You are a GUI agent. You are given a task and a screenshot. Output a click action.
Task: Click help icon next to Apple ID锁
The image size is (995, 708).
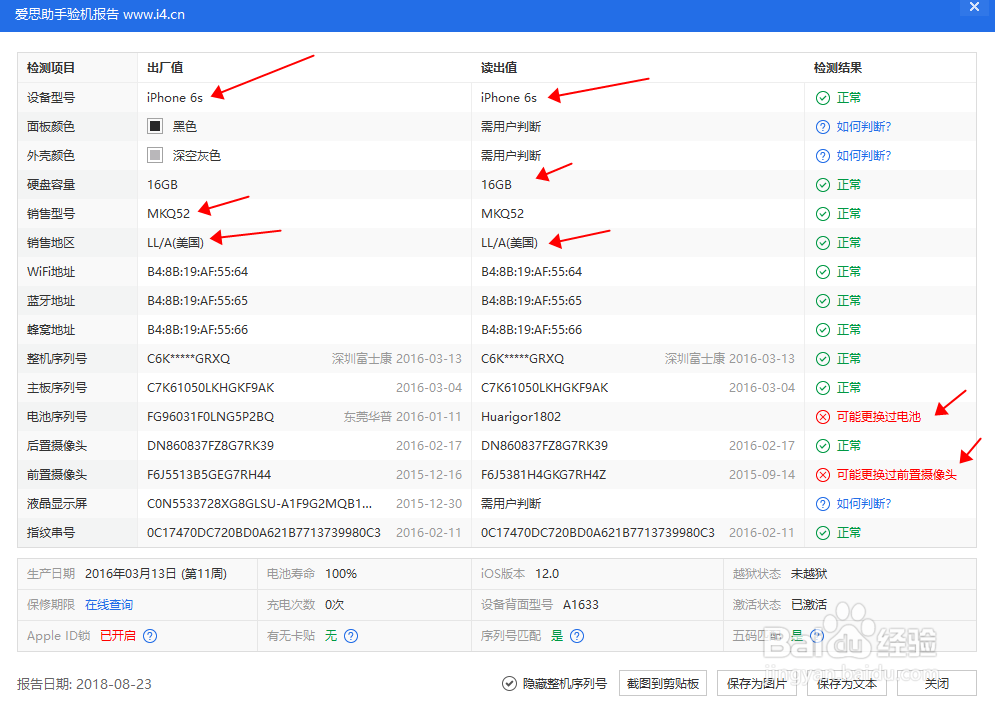[x=150, y=636]
